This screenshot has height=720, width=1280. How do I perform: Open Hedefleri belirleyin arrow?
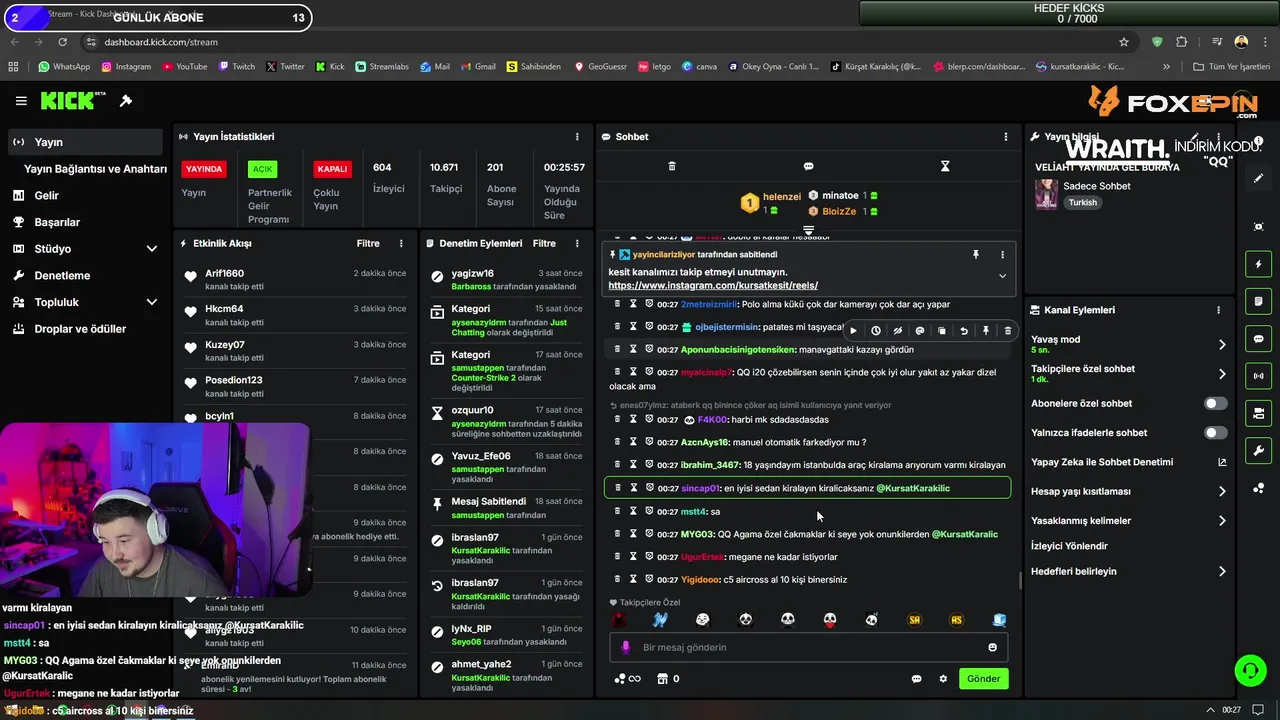[x=1222, y=572]
